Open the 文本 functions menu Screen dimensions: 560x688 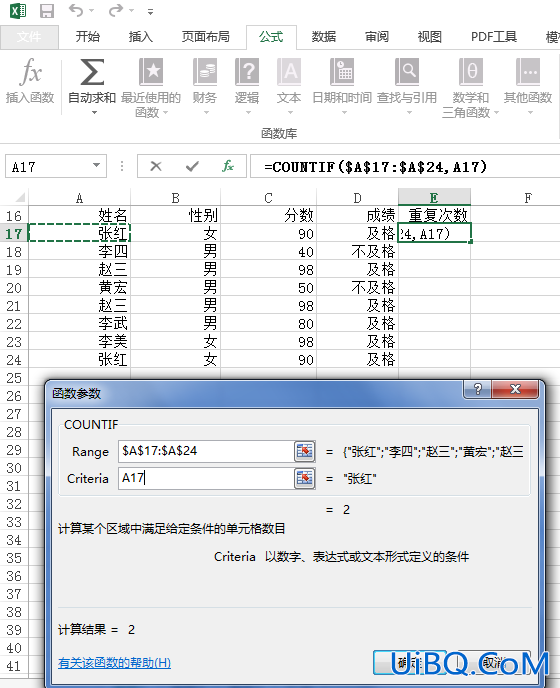(x=289, y=86)
